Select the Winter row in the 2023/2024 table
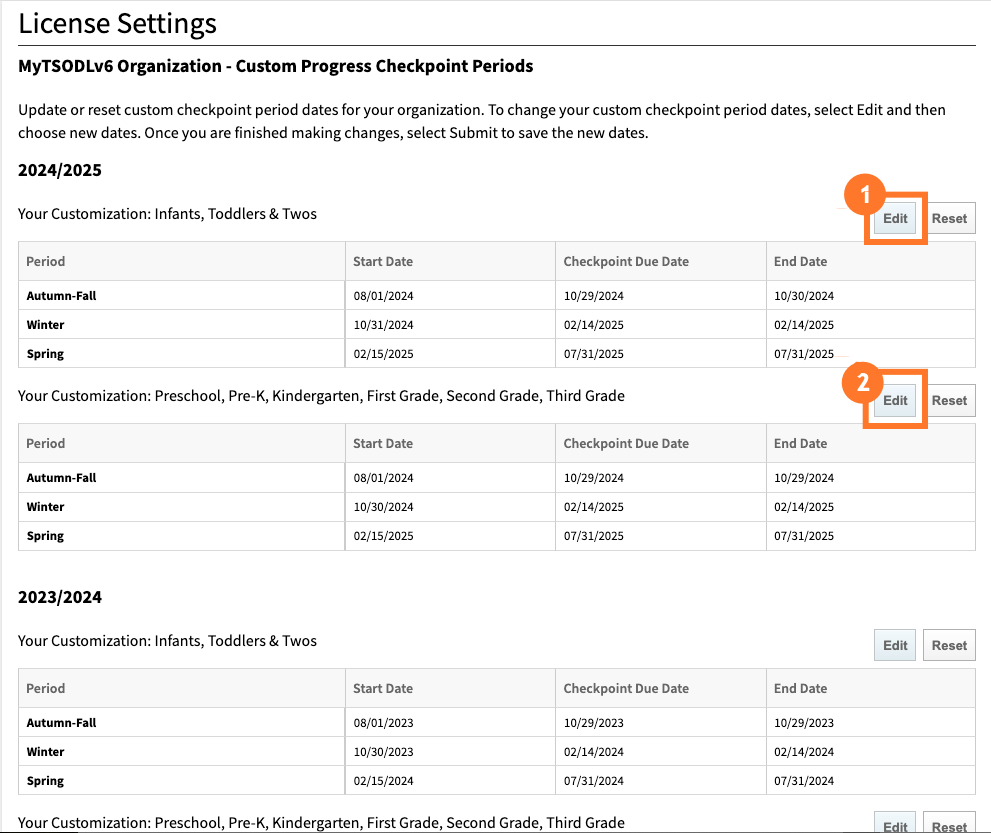 coord(46,751)
